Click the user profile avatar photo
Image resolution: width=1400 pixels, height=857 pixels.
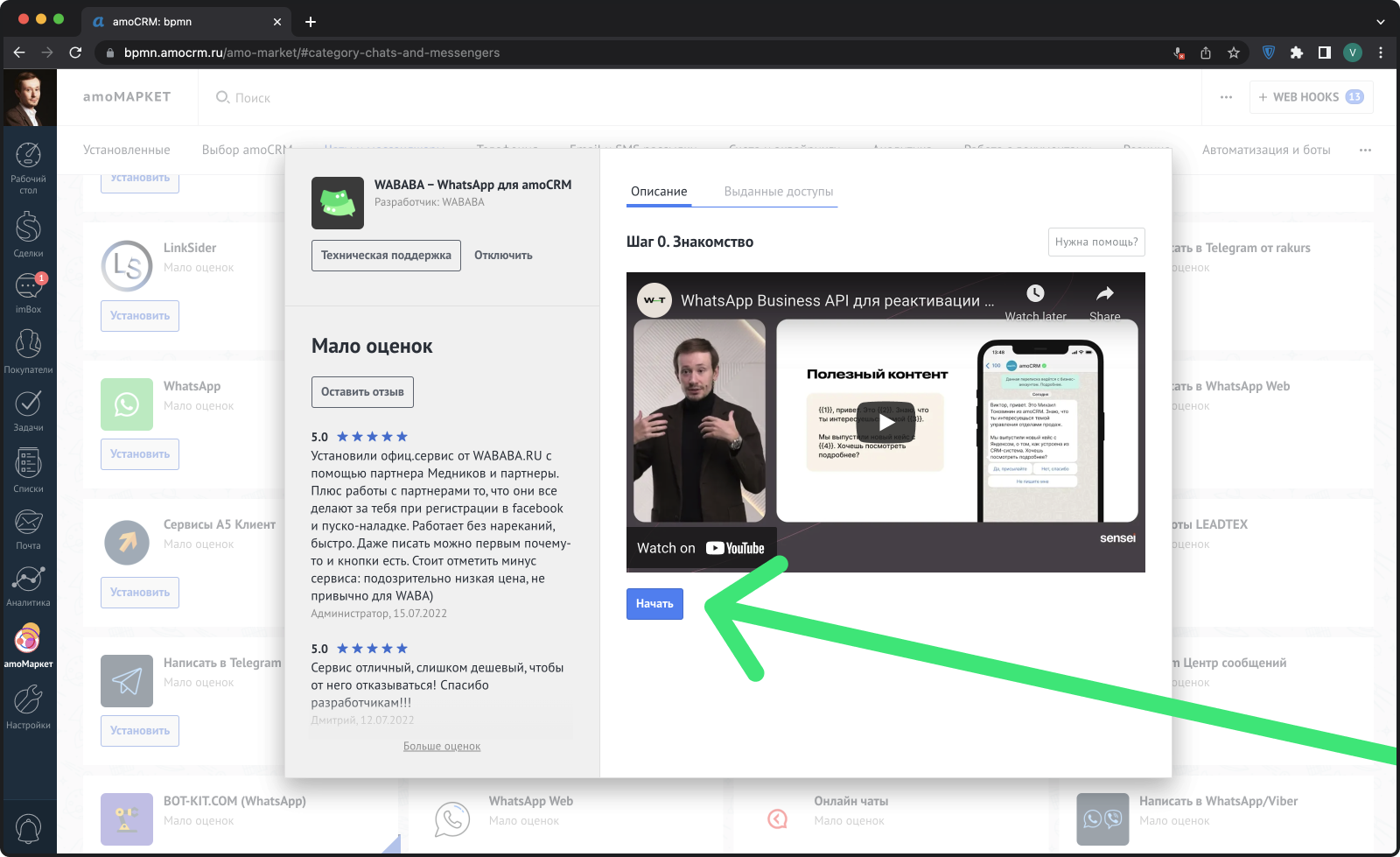point(29,98)
